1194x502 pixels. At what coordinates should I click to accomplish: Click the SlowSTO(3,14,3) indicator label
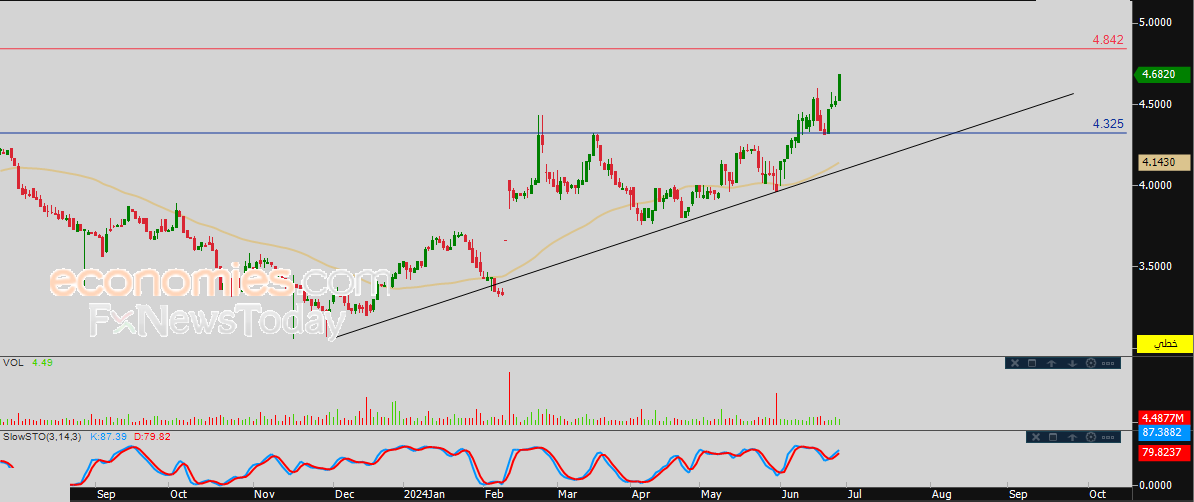coord(42,436)
